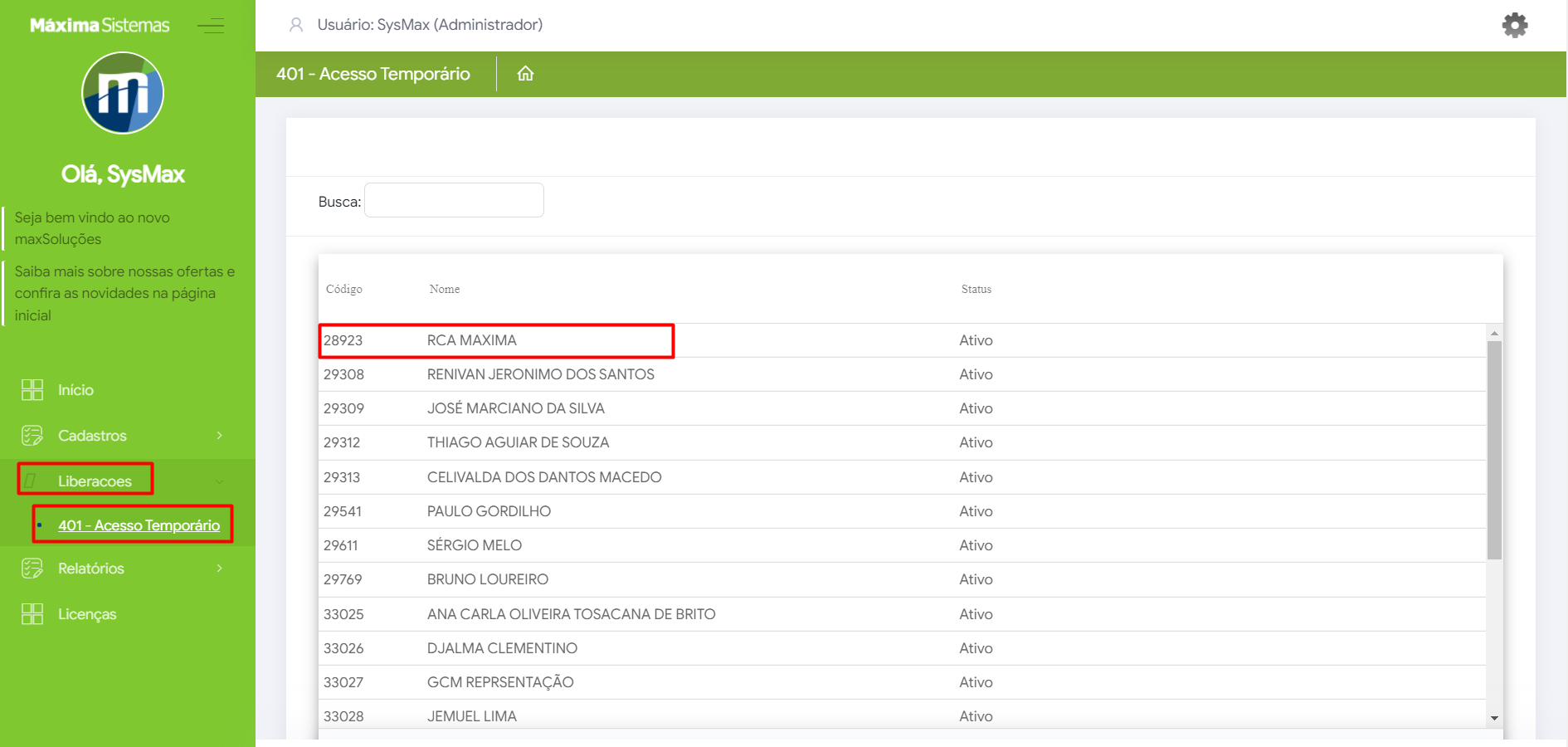Open the Licenças menu item
The image size is (1568, 747).
(x=87, y=614)
